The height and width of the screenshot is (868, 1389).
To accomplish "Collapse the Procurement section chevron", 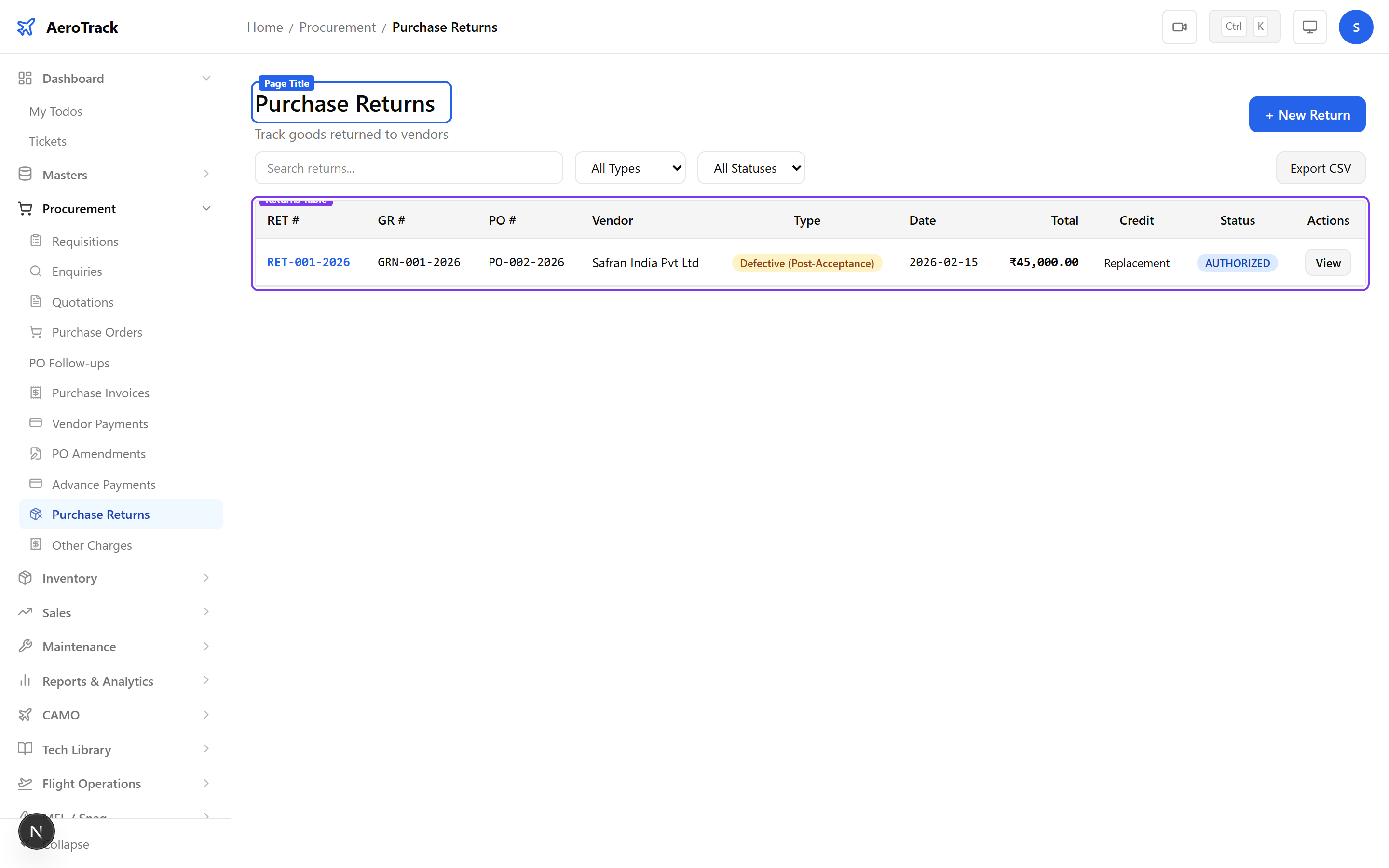I will click(x=206, y=208).
